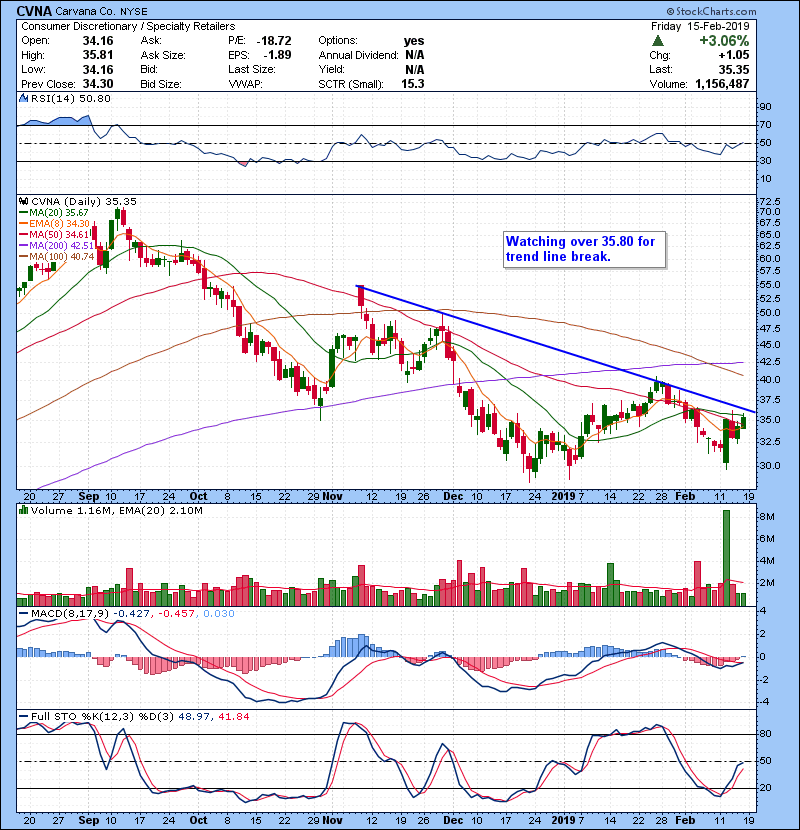800x830 pixels.
Task: Click the 'CVNA (Daily) 35.35' chart label
Action: tap(84, 201)
